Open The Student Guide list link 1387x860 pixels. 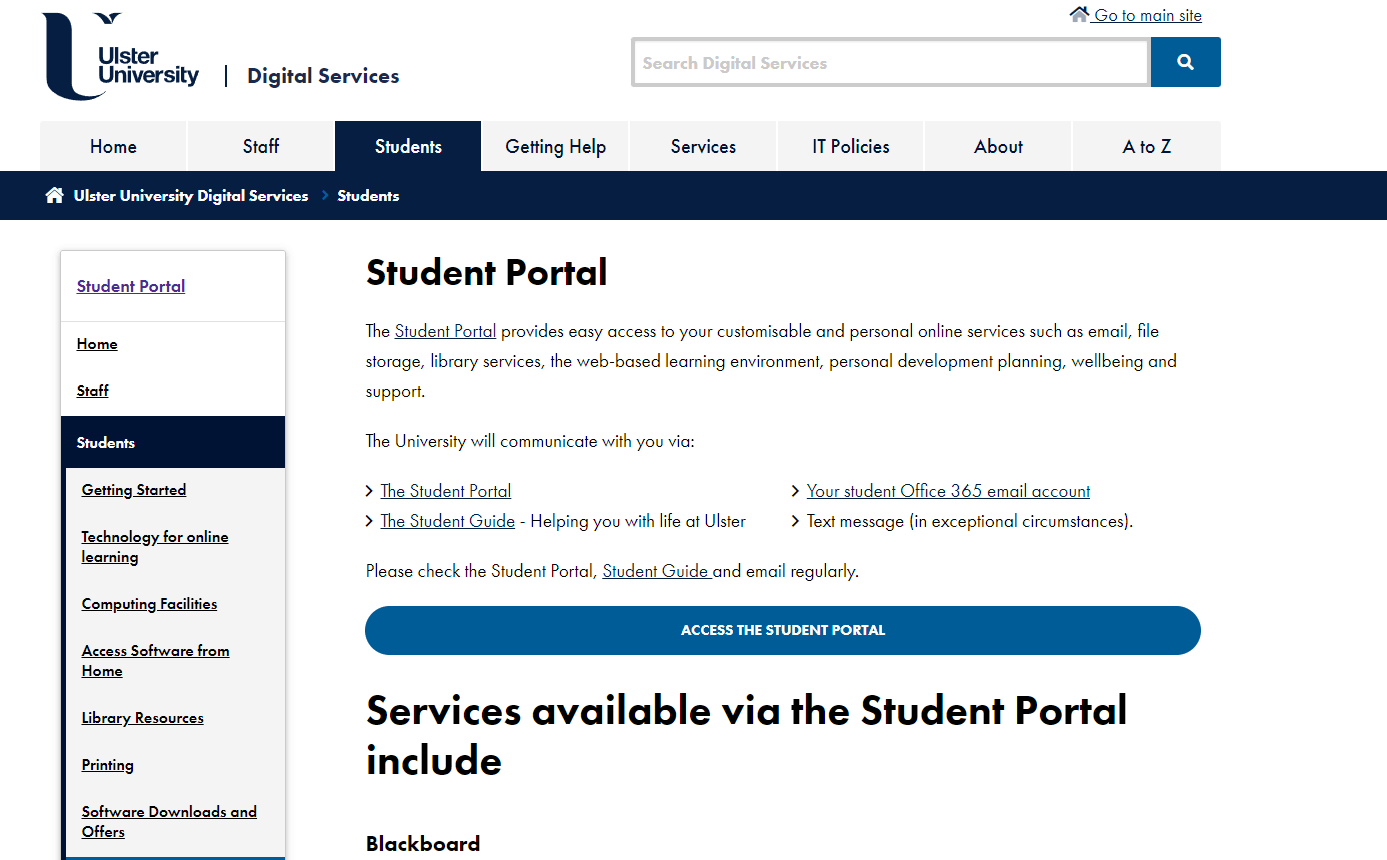click(448, 521)
